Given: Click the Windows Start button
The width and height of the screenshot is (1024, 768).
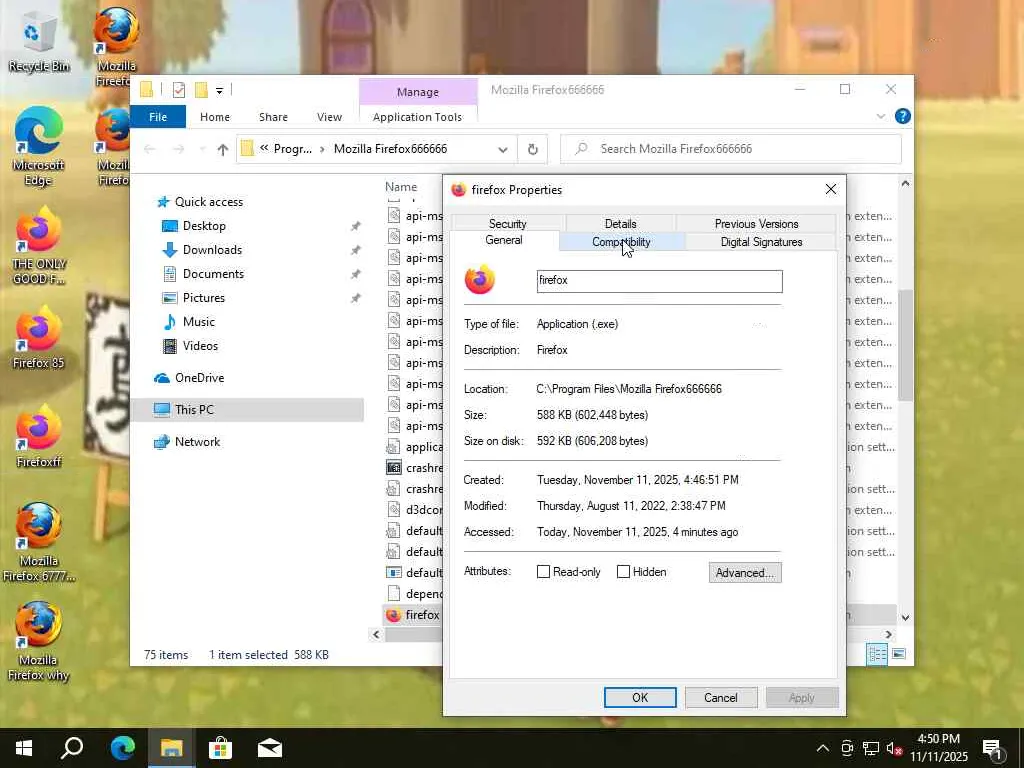Looking at the screenshot, I should (24, 748).
